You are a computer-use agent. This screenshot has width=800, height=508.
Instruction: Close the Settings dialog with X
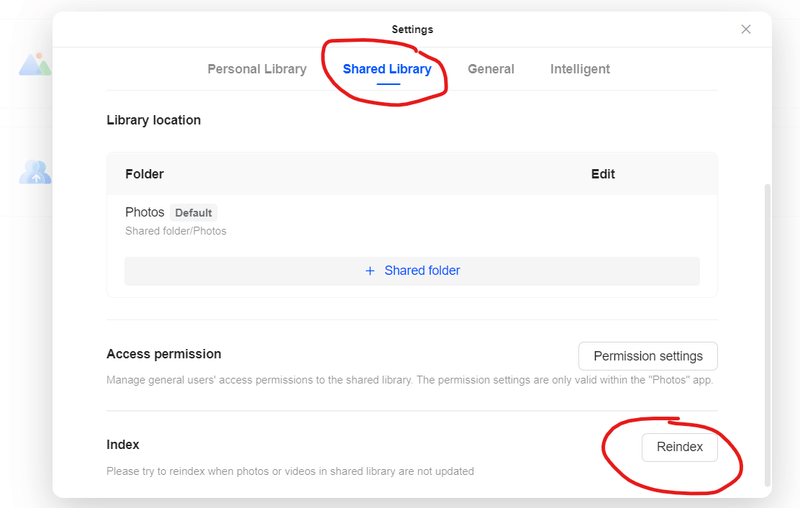pos(746,29)
